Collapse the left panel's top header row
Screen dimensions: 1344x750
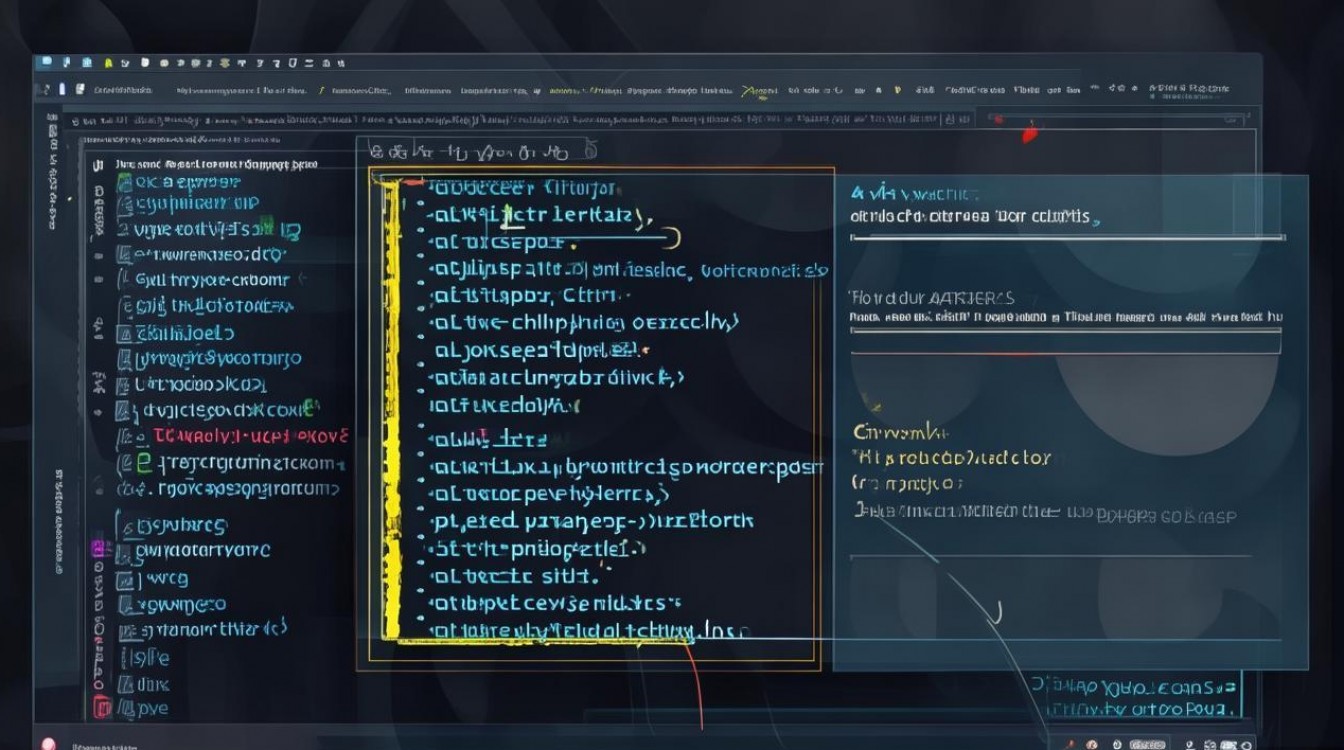pos(98,164)
